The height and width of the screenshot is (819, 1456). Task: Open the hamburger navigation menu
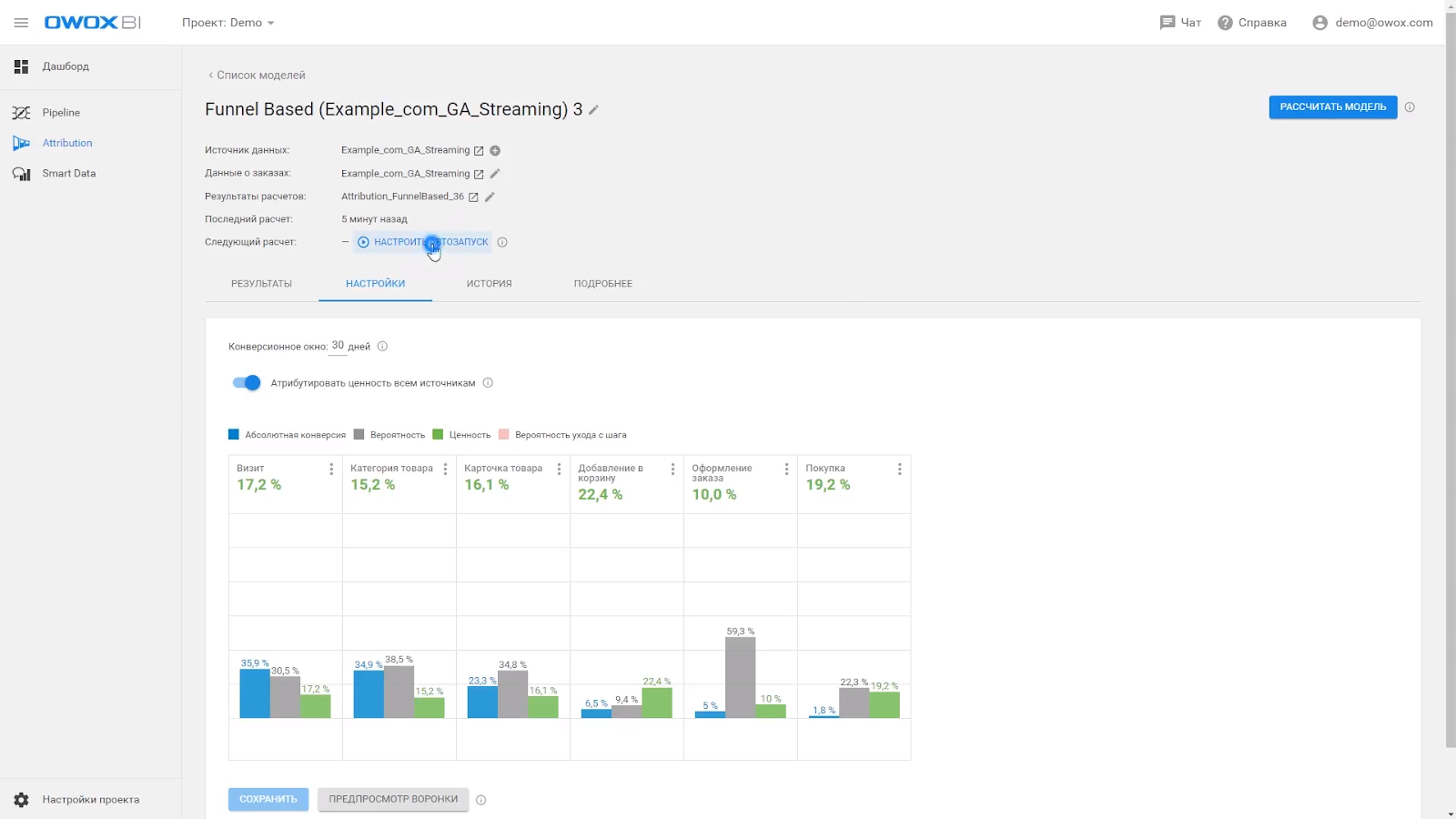pos(21,23)
